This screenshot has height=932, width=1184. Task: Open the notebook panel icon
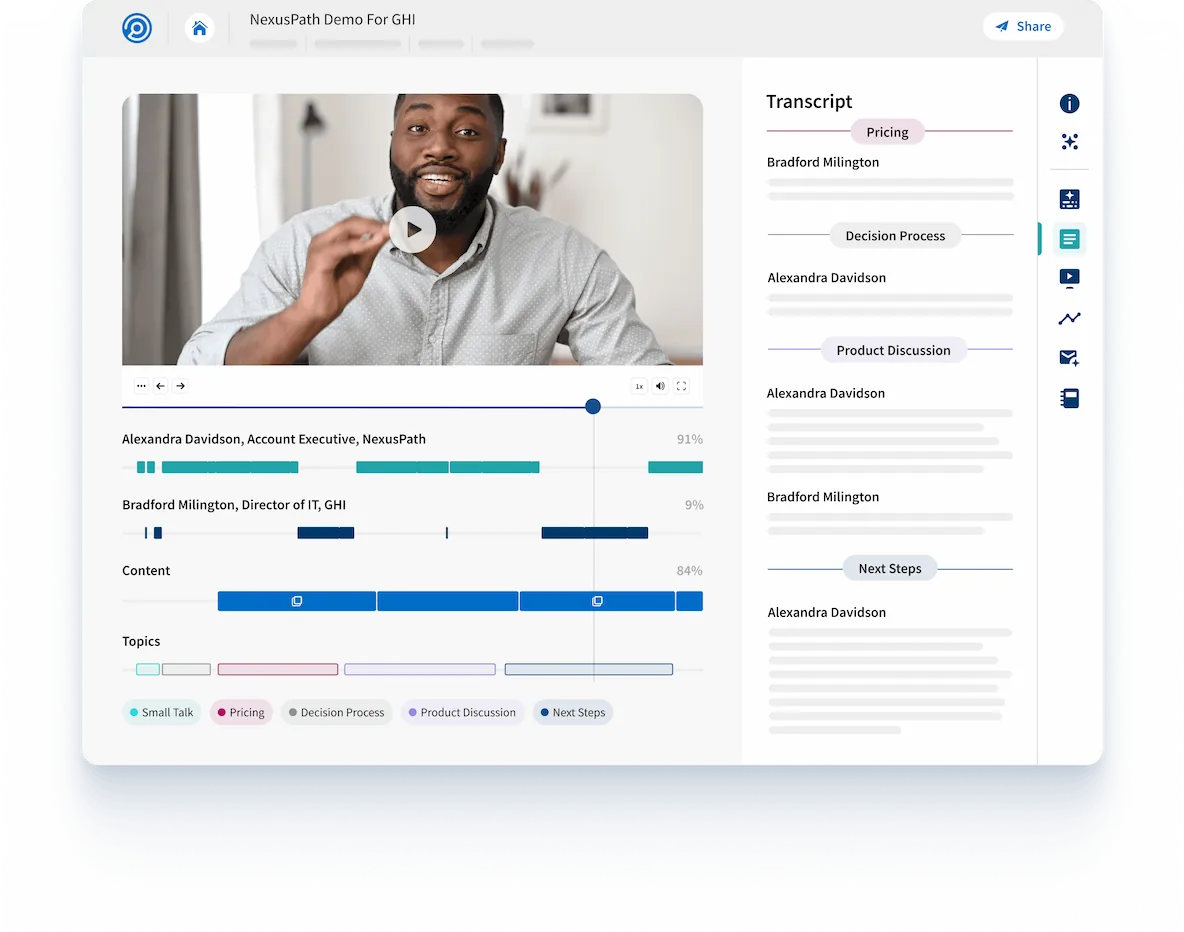pyautogui.click(x=1069, y=398)
